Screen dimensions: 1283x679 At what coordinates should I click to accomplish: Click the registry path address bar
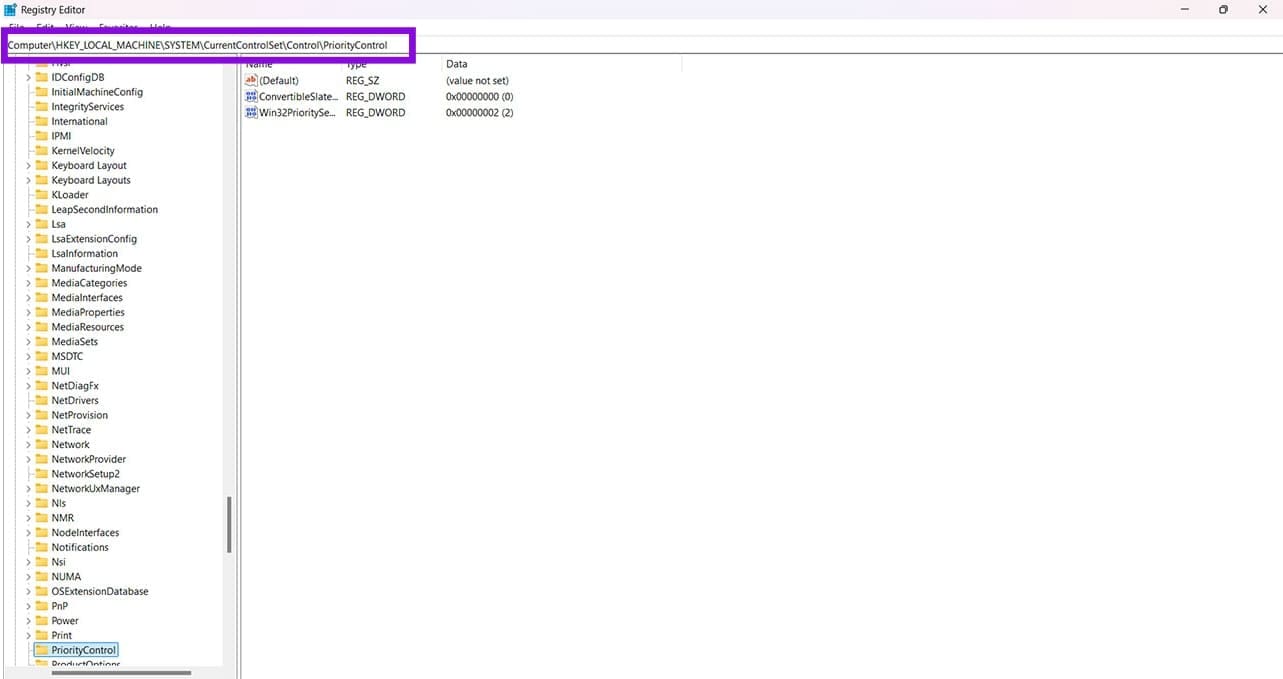(x=209, y=45)
